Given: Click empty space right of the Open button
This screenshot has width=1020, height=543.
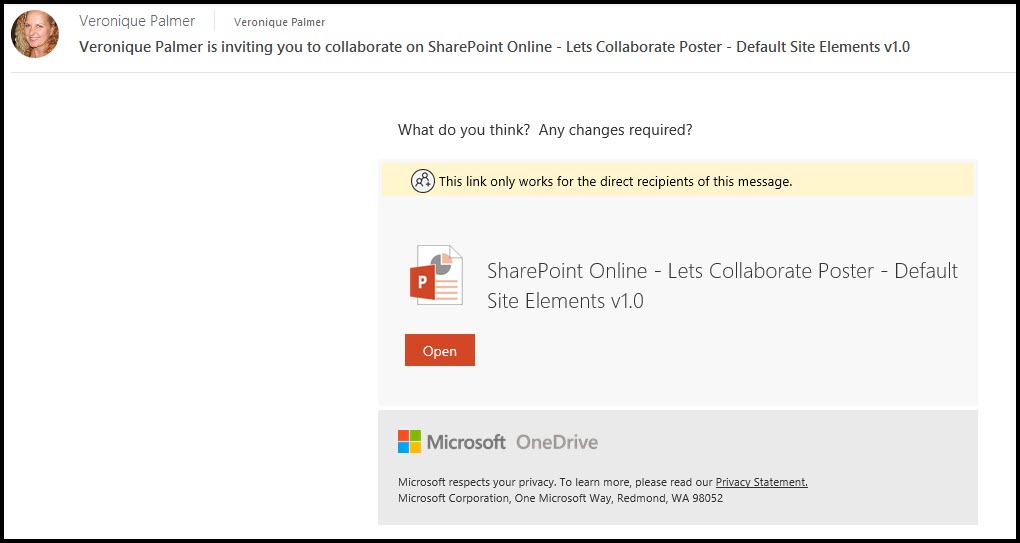Looking at the screenshot, I should point(700,351).
